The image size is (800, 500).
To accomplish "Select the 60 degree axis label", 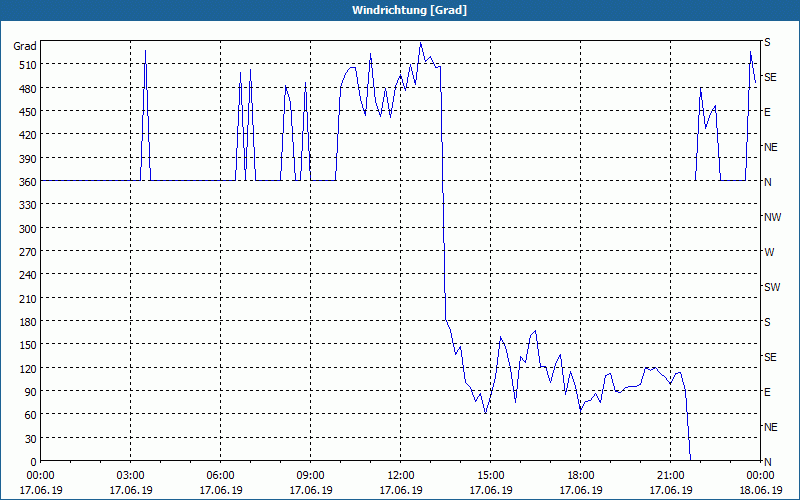I will point(31,415).
